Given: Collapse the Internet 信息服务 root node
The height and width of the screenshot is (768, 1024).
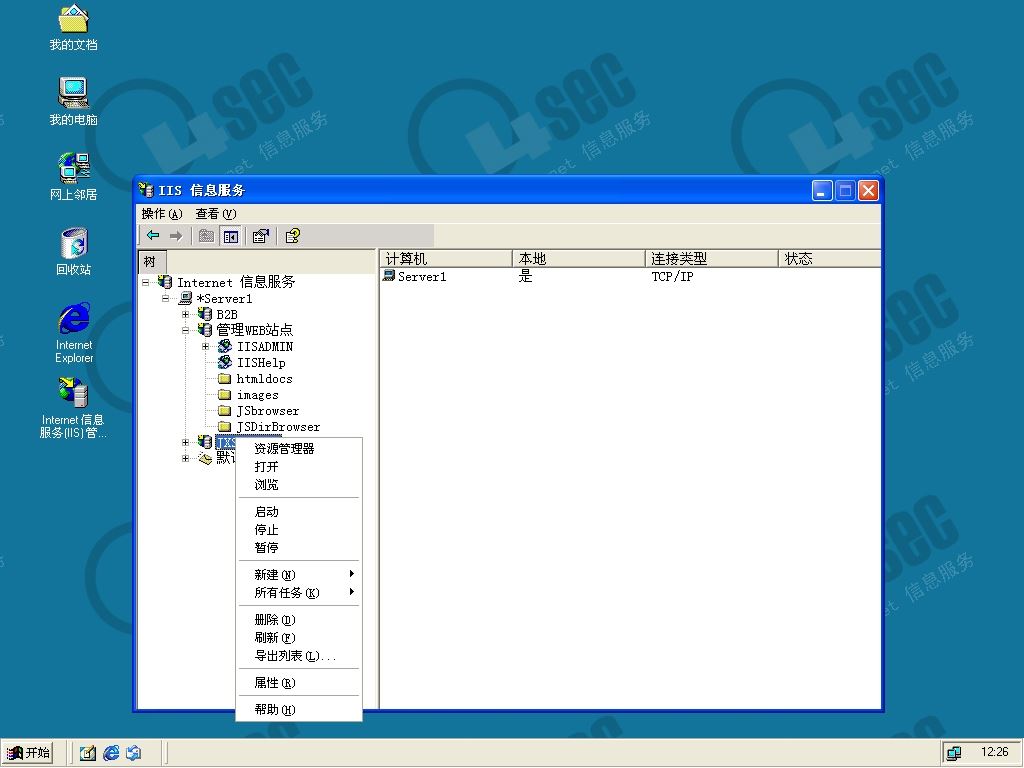Looking at the screenshot, I should [146, 282].
